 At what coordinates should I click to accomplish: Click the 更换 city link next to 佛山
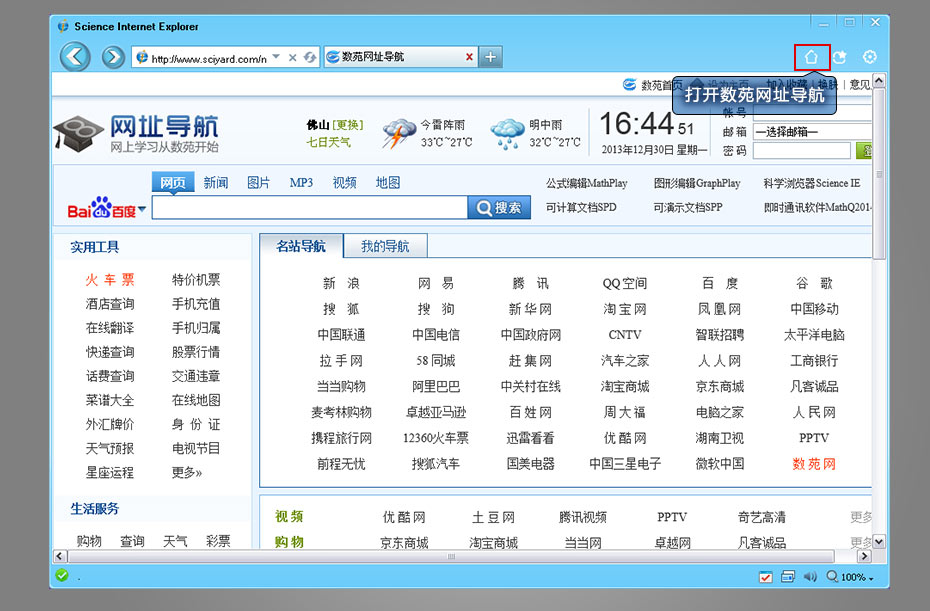coord(348,125)
